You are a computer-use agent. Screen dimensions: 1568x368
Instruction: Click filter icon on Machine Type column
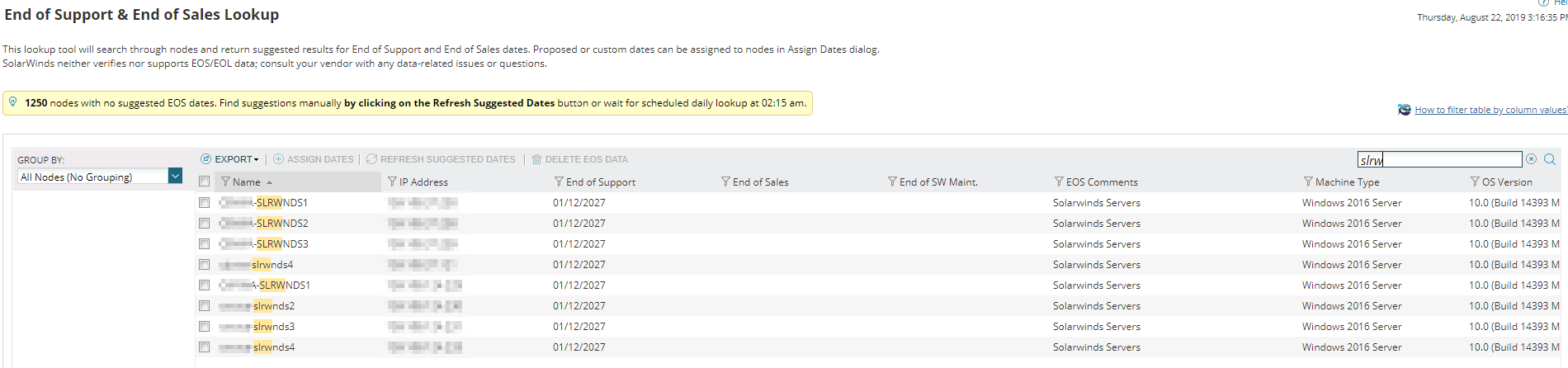click(x=1308, y=182)
